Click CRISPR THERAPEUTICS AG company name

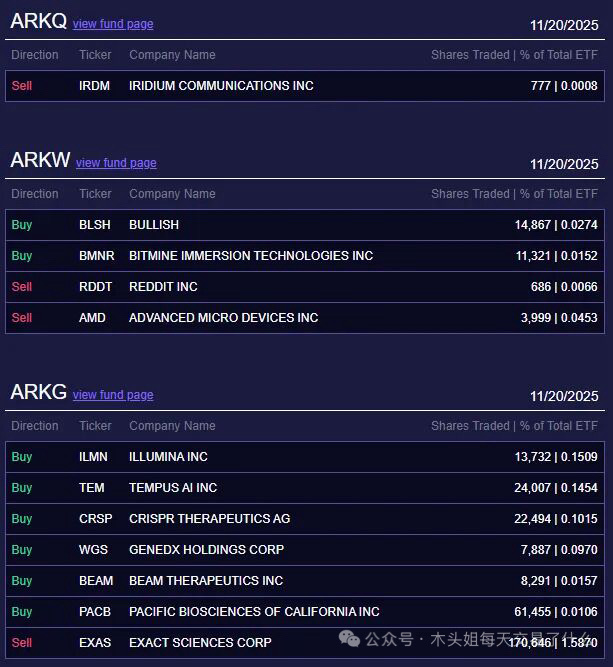pos(210,519)
